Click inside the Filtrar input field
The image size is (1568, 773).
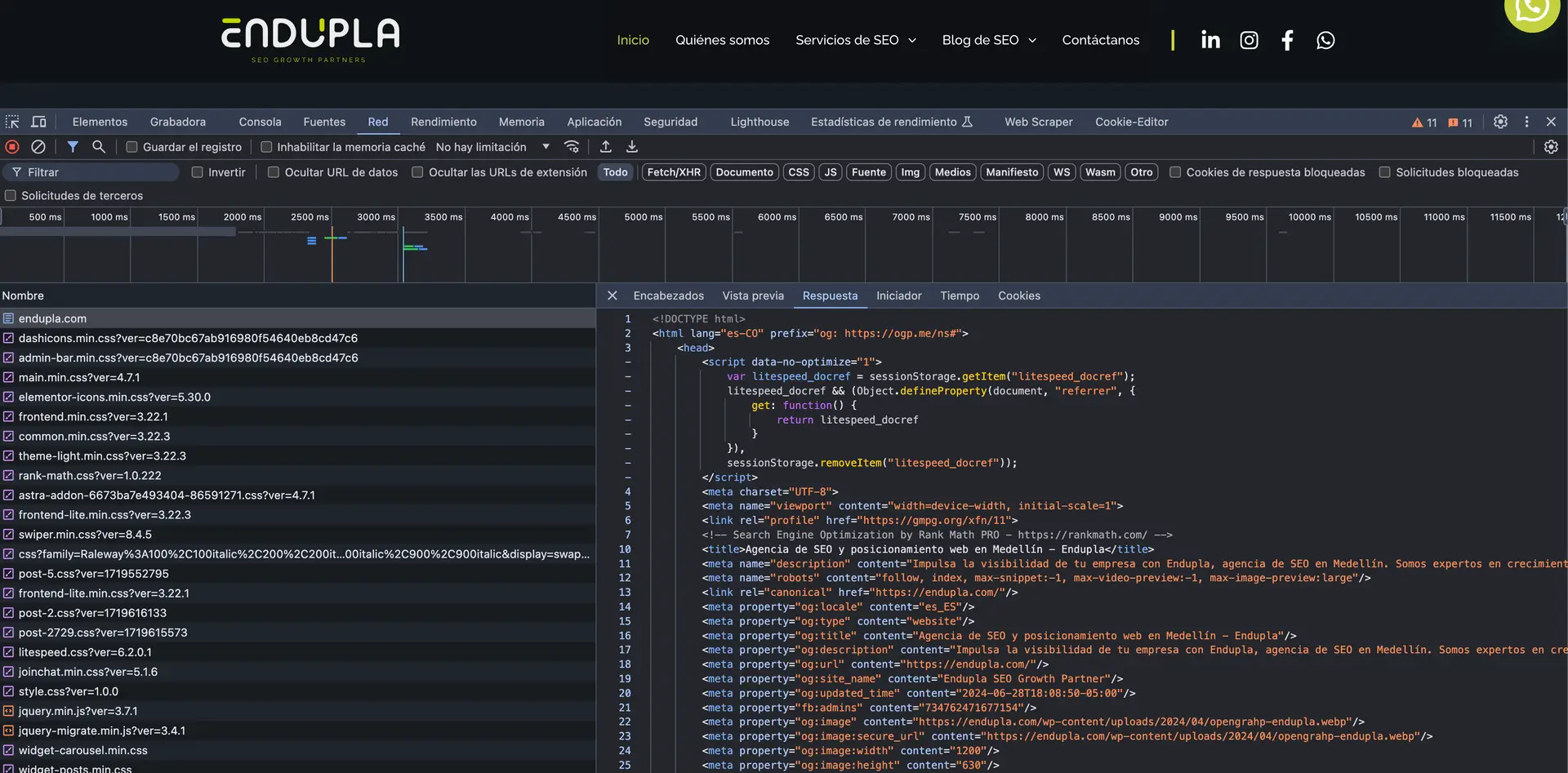[x=90, y=172]
